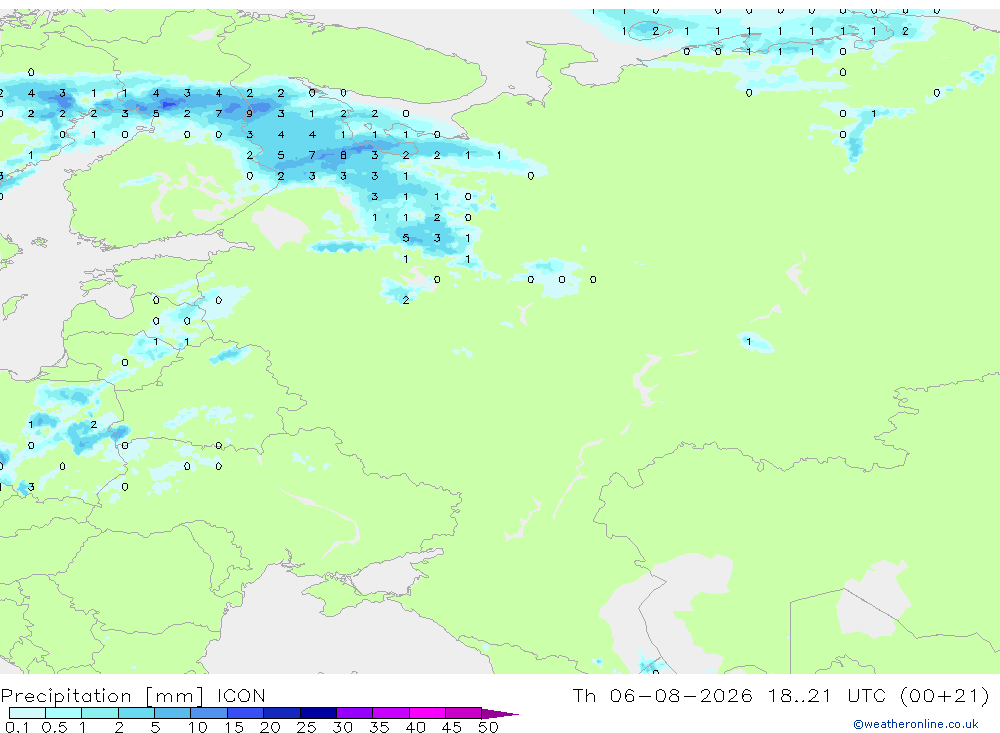This screenshot has height=733, width=1000.
Task: Click the legend swatch between 20 and 25
Action: click(281, 713)
